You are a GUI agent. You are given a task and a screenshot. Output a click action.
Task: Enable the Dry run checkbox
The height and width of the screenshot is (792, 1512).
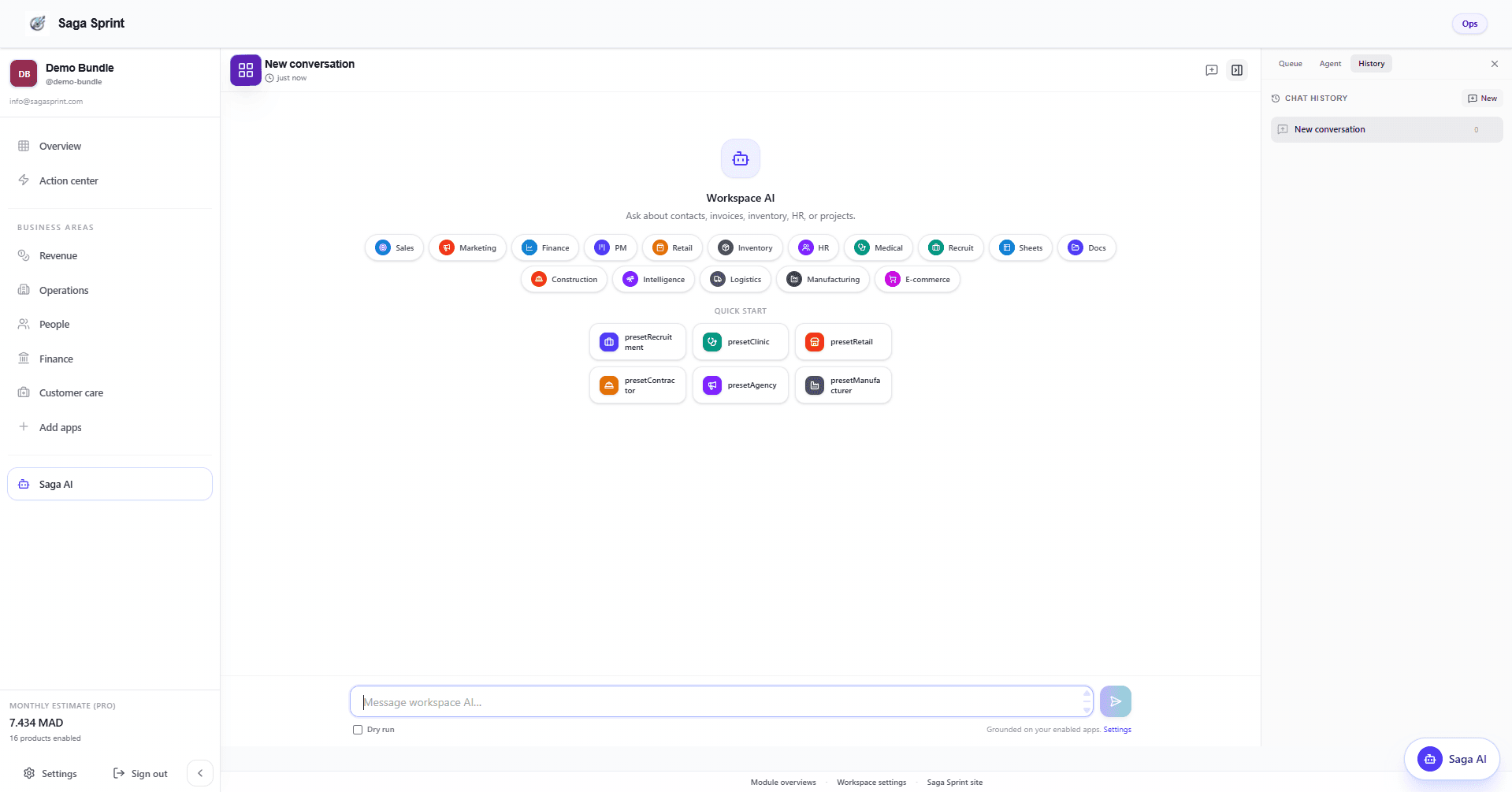point(358,730)
